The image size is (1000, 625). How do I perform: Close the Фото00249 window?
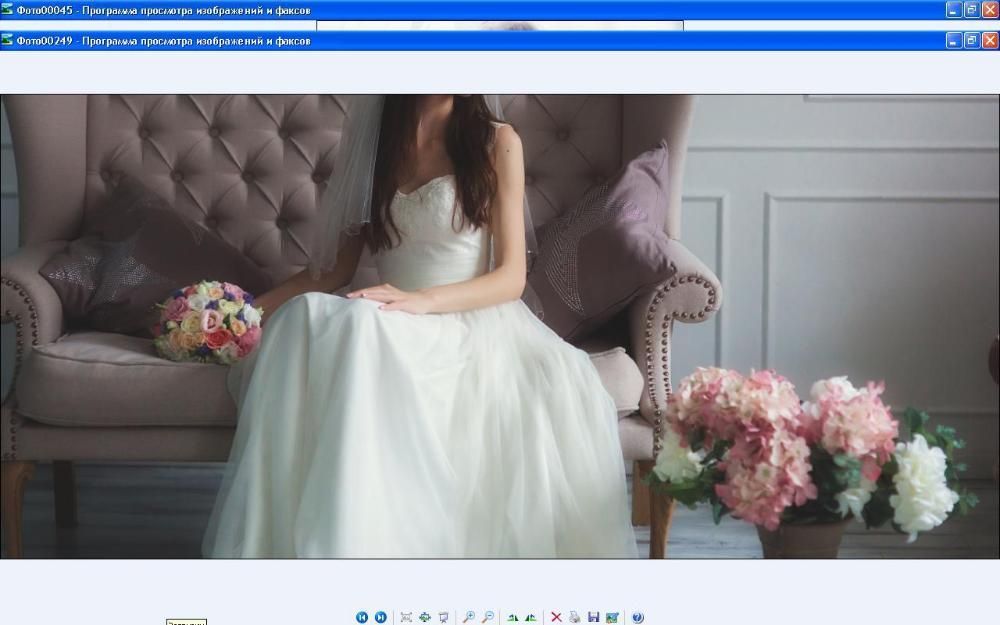click(x=990, y=40)
